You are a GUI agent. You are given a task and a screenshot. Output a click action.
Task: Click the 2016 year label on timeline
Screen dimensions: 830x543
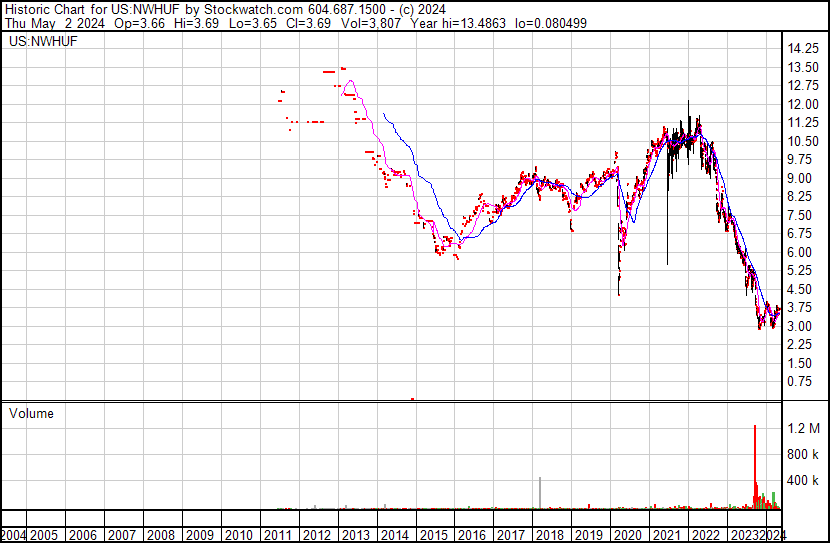click(x=472, y=535)
